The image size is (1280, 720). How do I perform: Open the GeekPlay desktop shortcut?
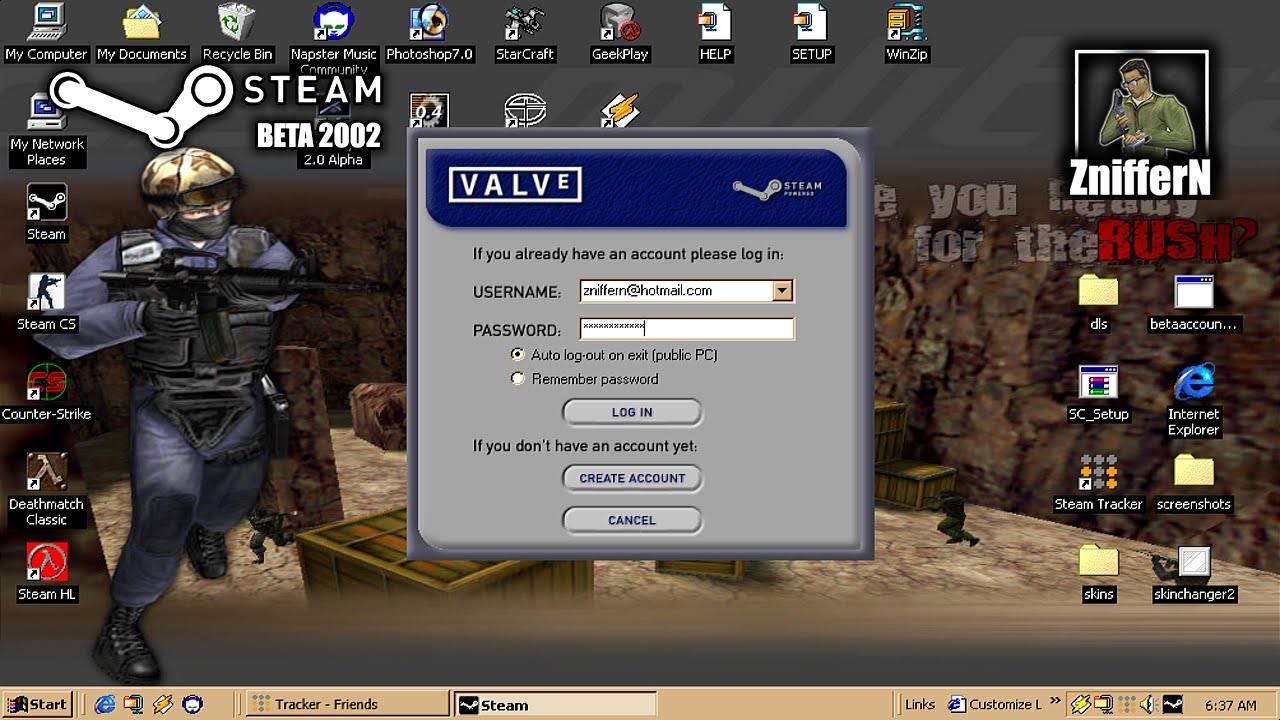click(x=620, y=22)
